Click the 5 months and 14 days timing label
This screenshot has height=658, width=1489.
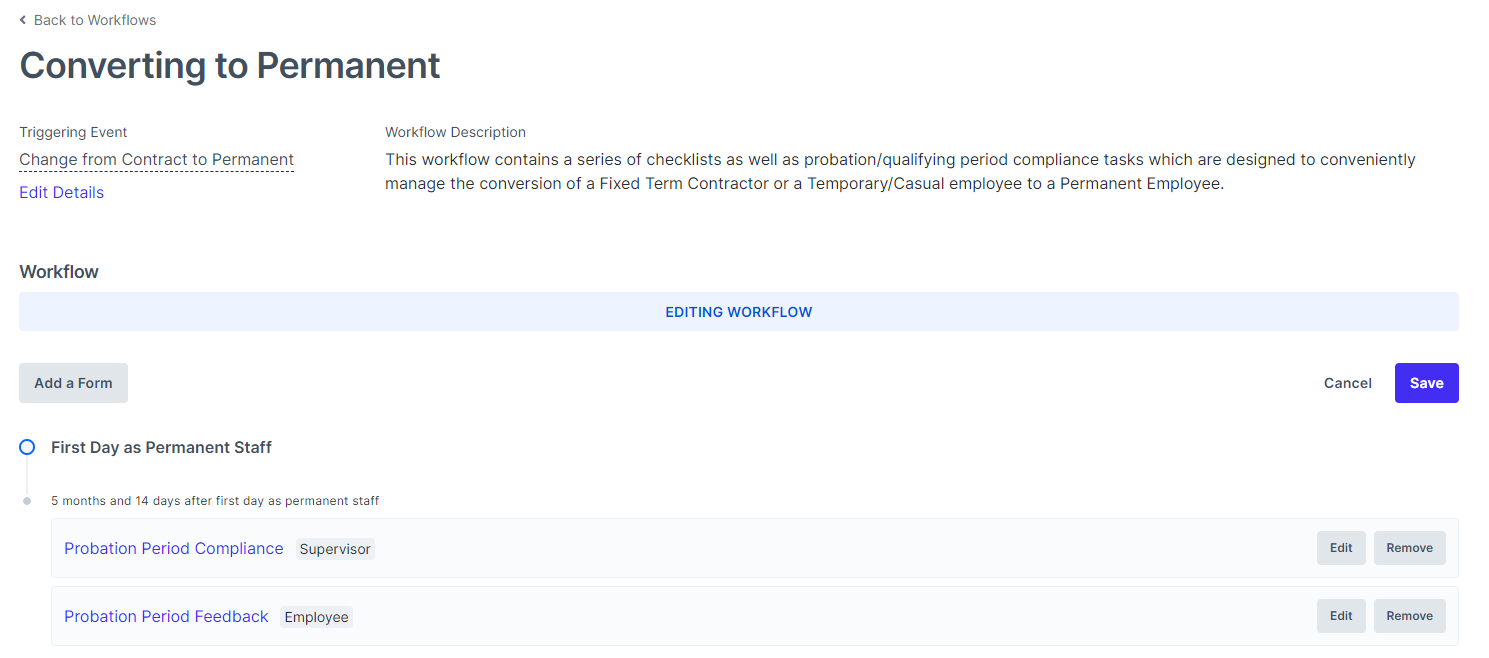tap(215, 500)
